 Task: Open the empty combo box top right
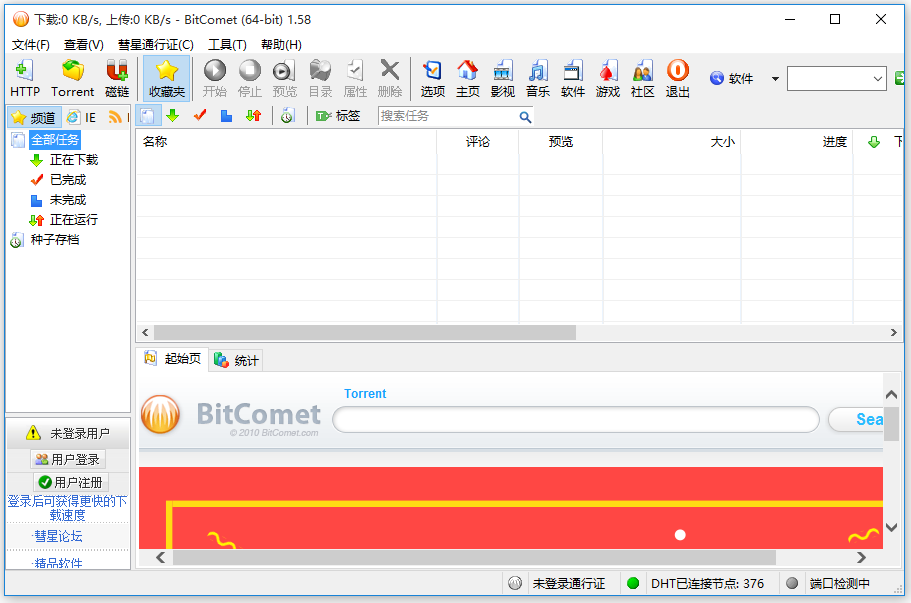coord(836,78)
